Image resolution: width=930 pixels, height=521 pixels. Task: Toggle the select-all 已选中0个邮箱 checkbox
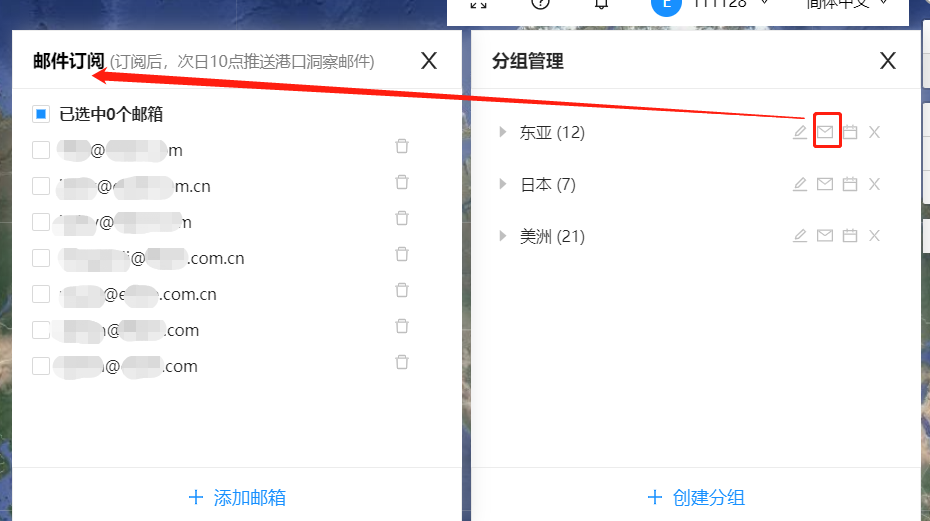pyautogui.click(x=41, y=114)
